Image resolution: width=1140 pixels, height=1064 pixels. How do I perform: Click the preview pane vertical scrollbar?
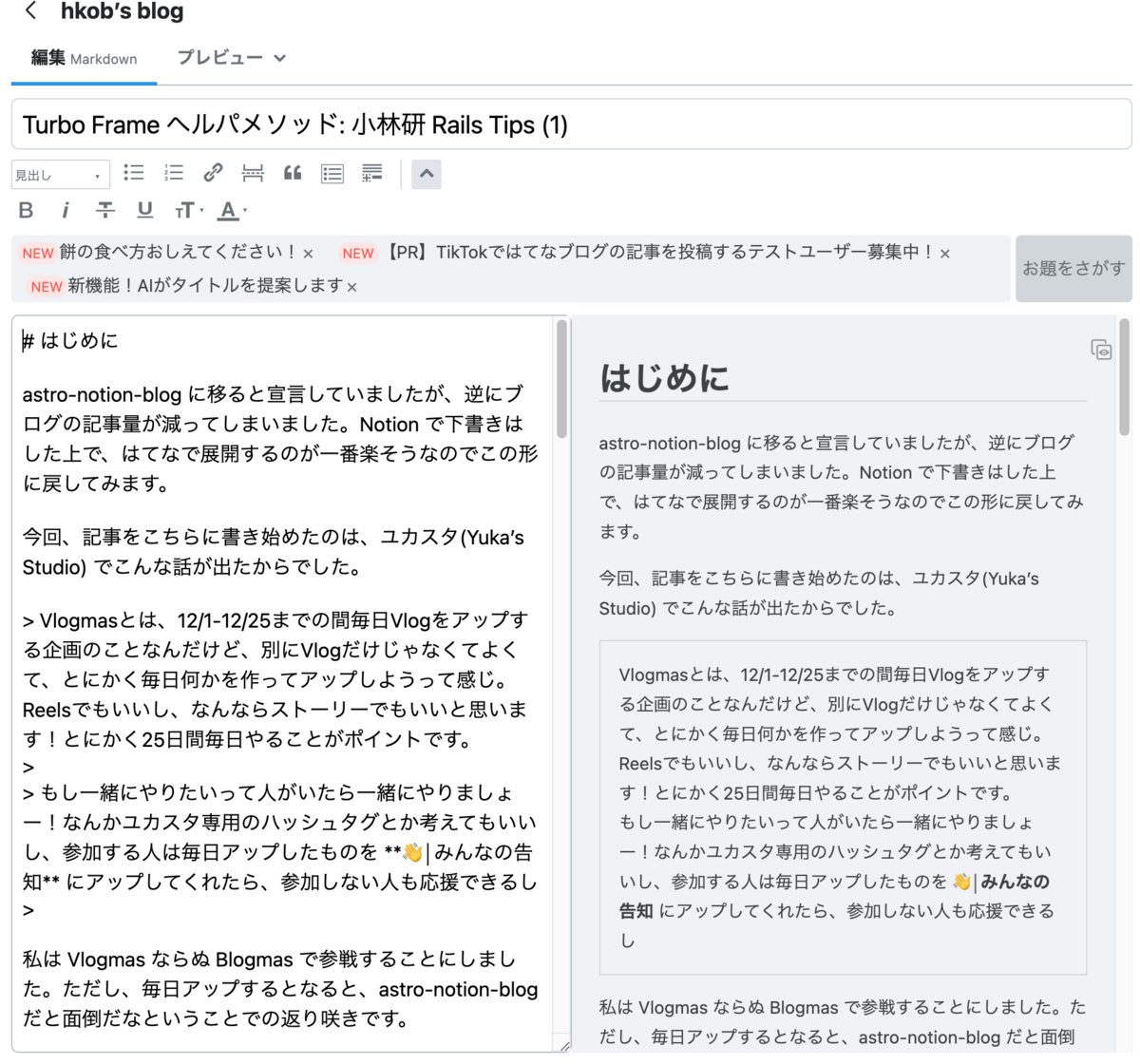coord(1125,377)
